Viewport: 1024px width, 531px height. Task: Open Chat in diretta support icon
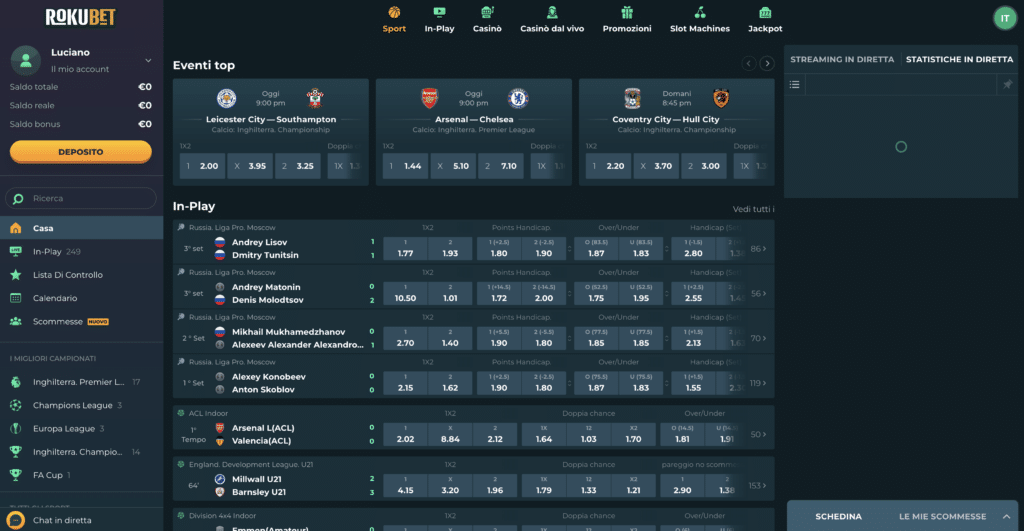pos(16,520)
